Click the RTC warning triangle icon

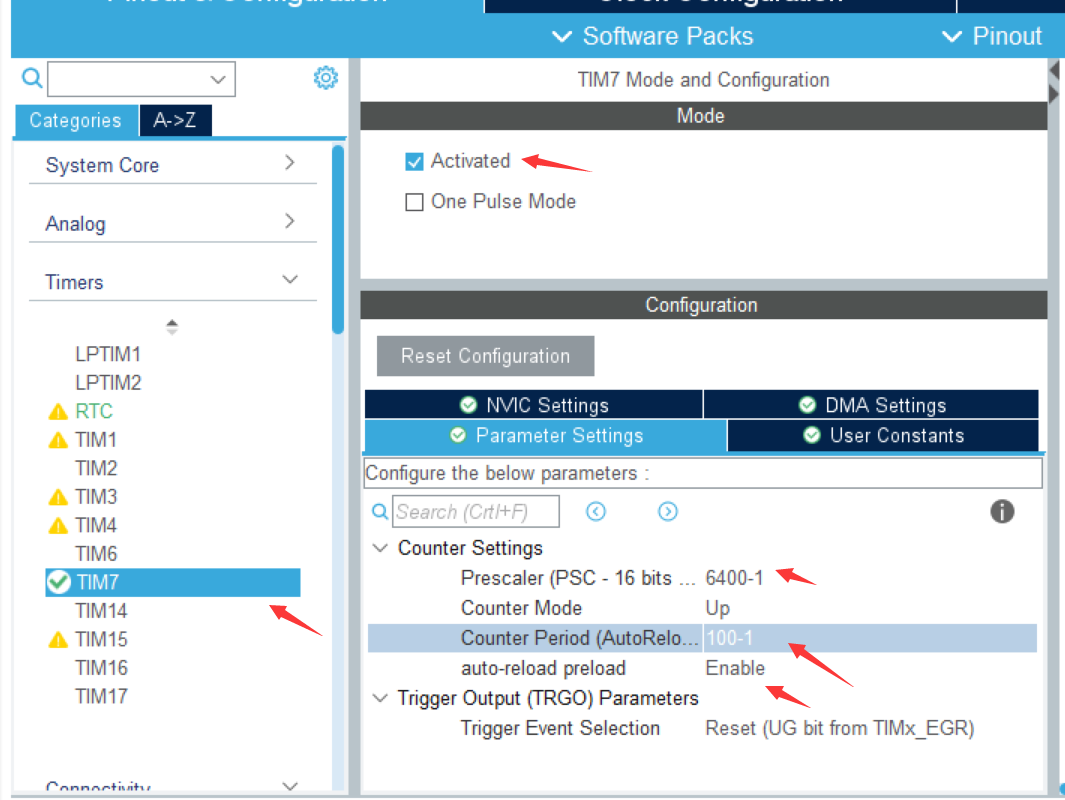[58, 412]
